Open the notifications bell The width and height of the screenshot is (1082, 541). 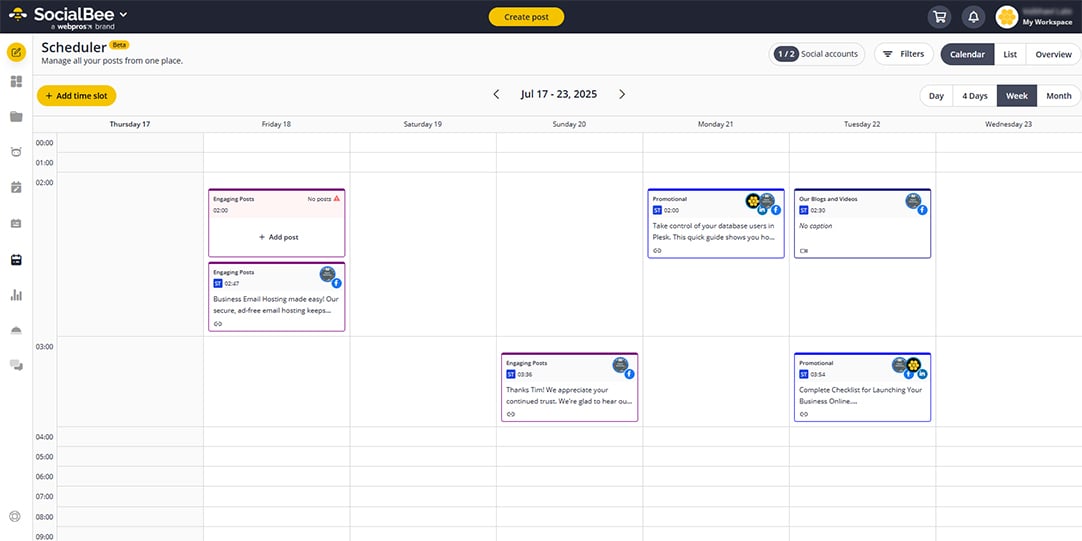point(974,17)
